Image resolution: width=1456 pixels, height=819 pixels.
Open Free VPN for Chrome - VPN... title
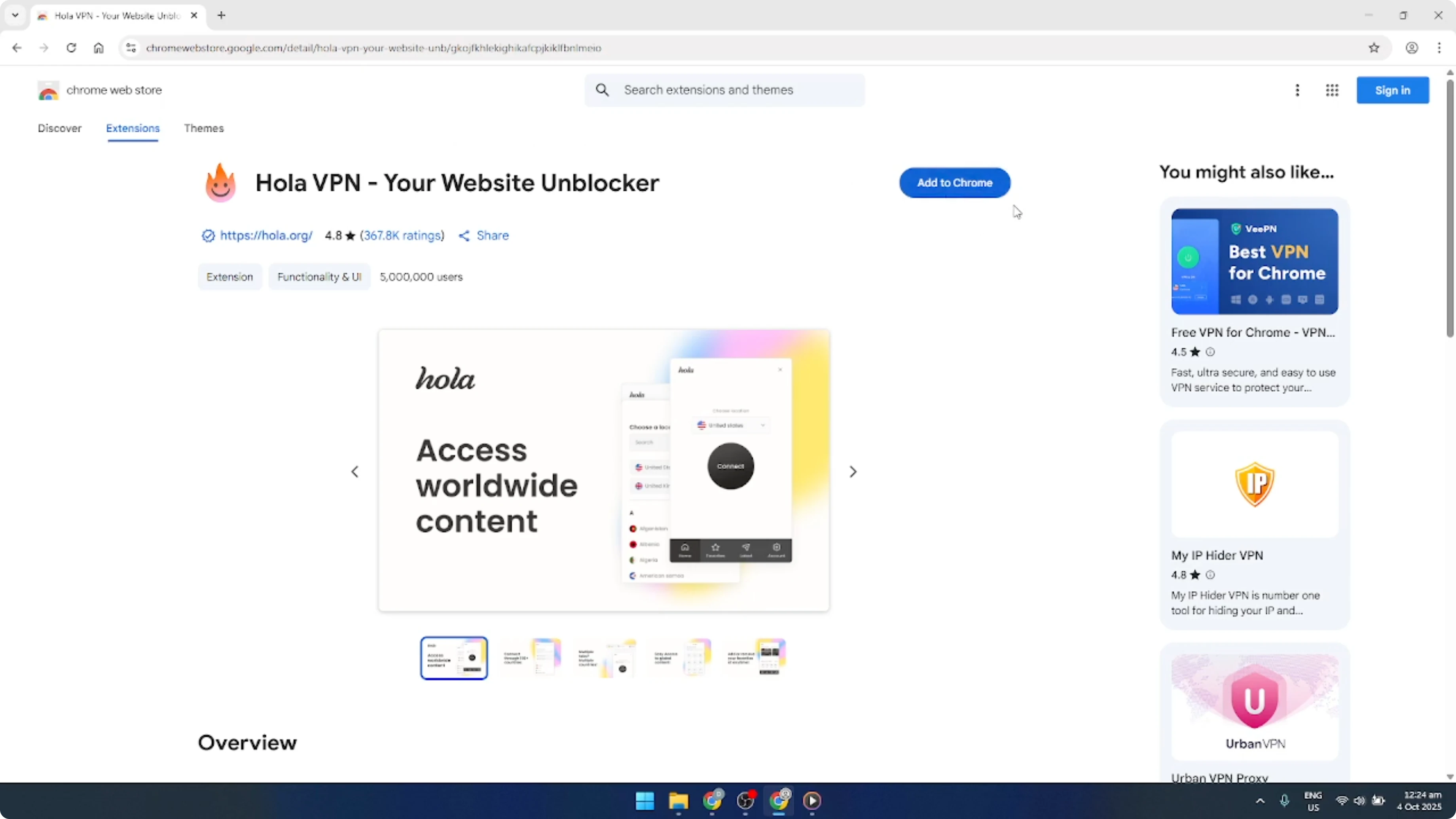pyautogui.click(x=1253, y=332)
